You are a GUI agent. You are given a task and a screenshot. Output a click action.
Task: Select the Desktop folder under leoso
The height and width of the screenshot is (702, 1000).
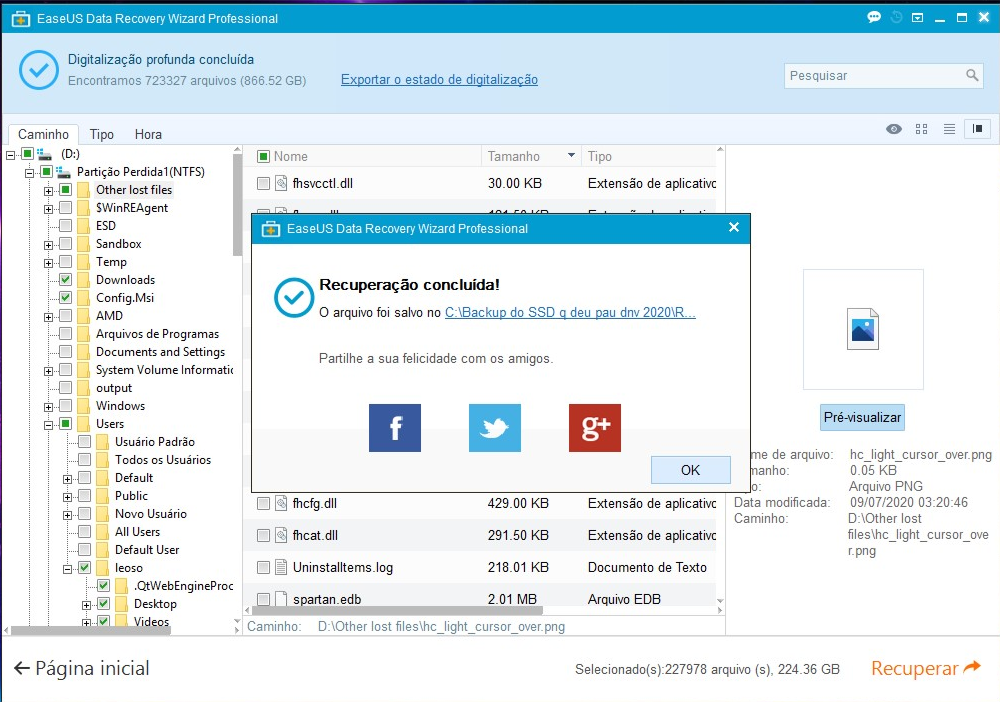tap(155, 604)
